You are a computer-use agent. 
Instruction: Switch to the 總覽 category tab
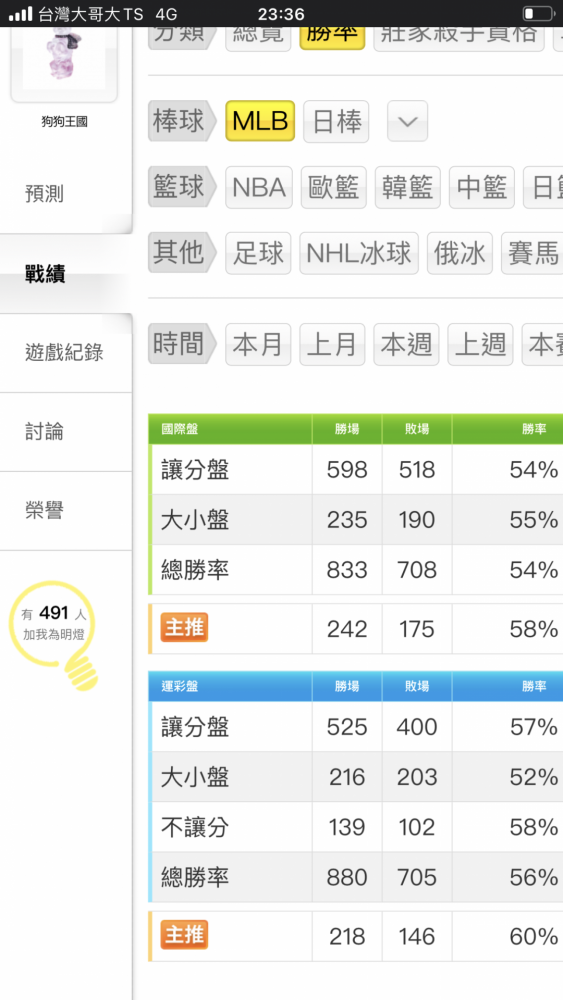[258, 37]
